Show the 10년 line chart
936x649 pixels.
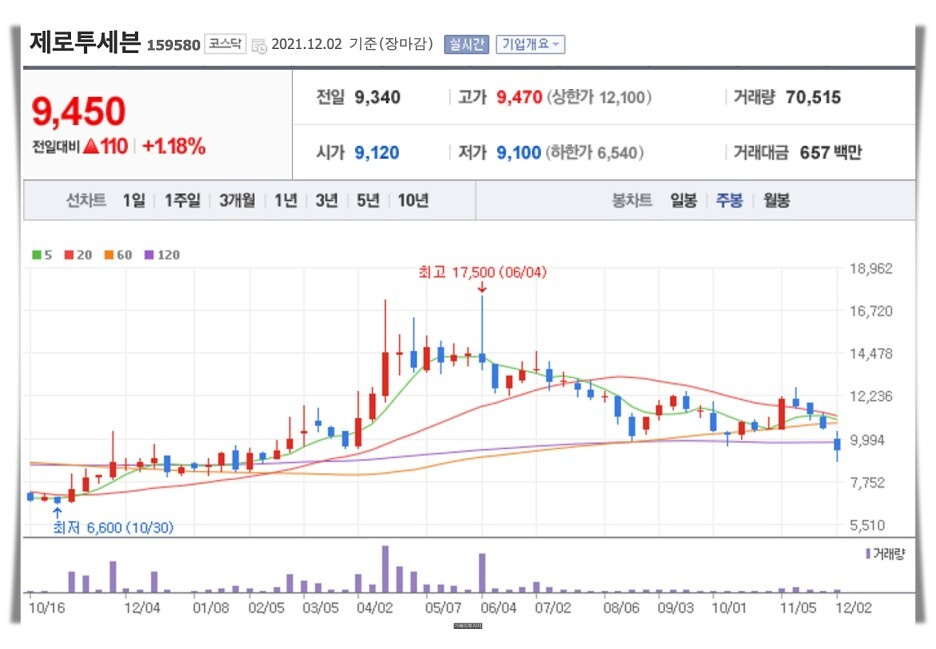[x=413, y=200]
